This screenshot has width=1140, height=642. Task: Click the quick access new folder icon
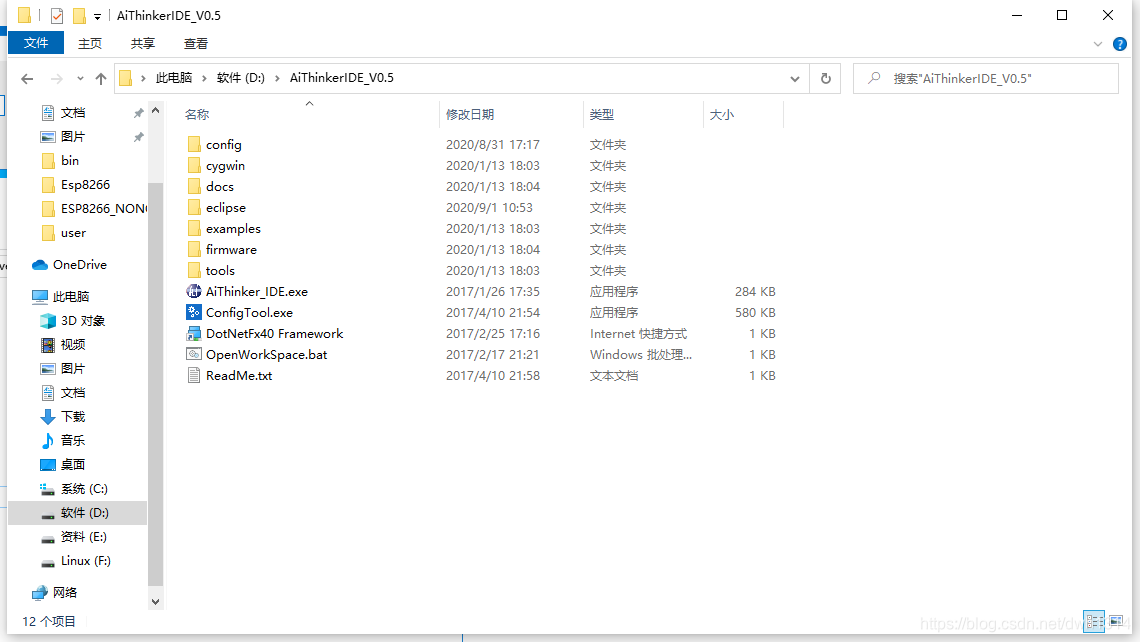pos(79,15)
